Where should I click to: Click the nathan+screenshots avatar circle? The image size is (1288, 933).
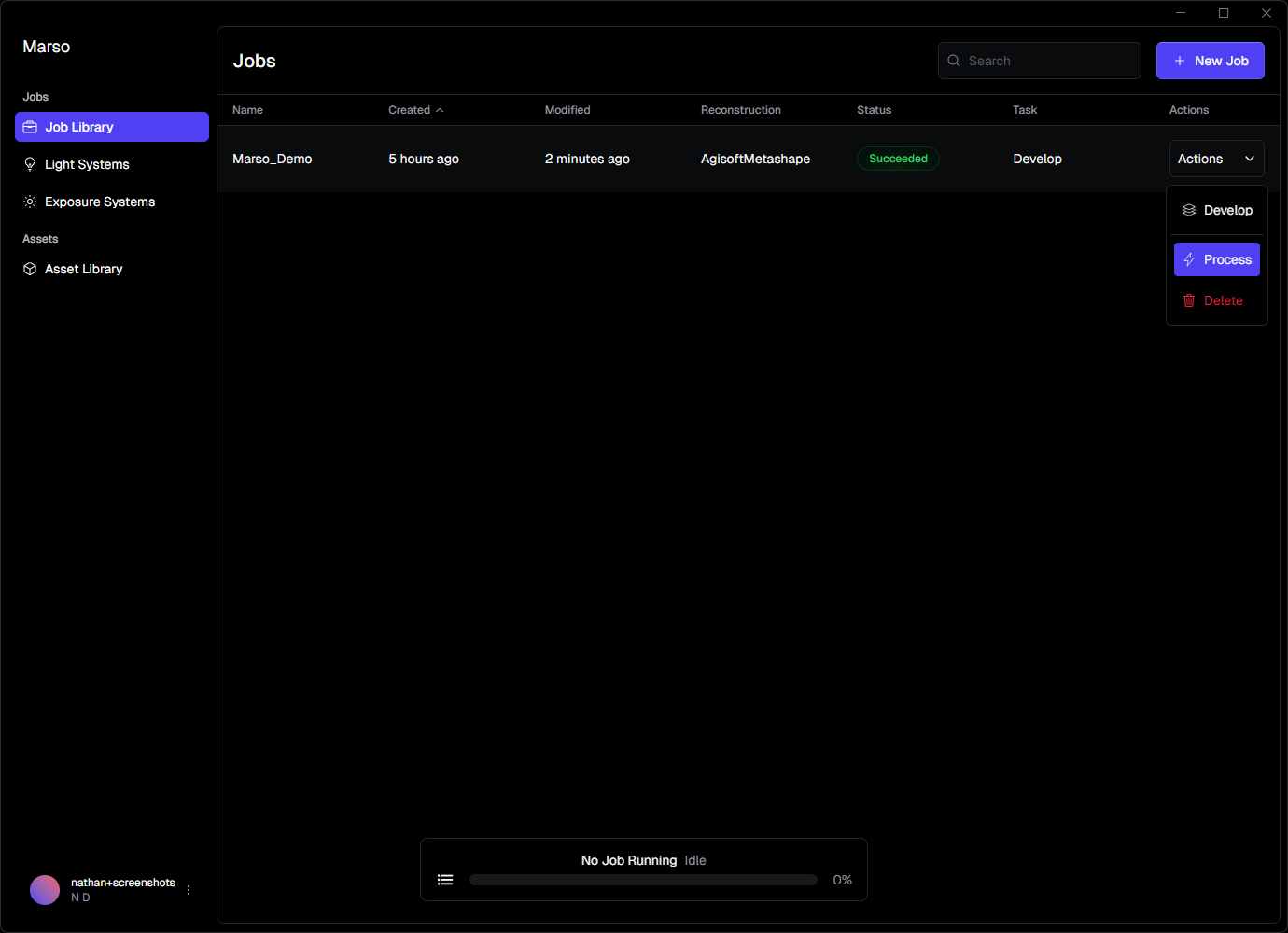click(45, 890)
